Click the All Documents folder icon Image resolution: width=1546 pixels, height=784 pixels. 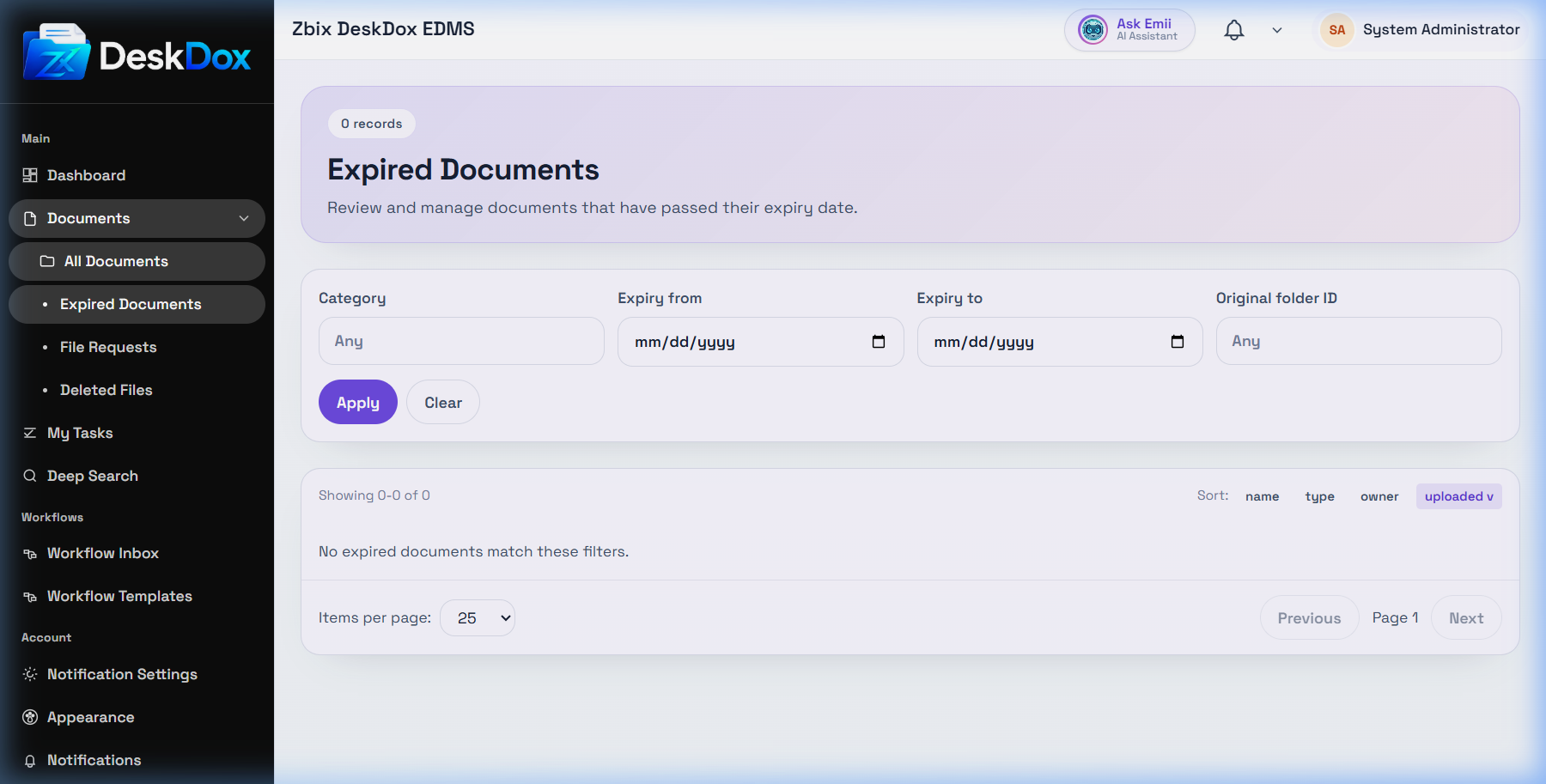pyautogui.click(x=47, y=261)
